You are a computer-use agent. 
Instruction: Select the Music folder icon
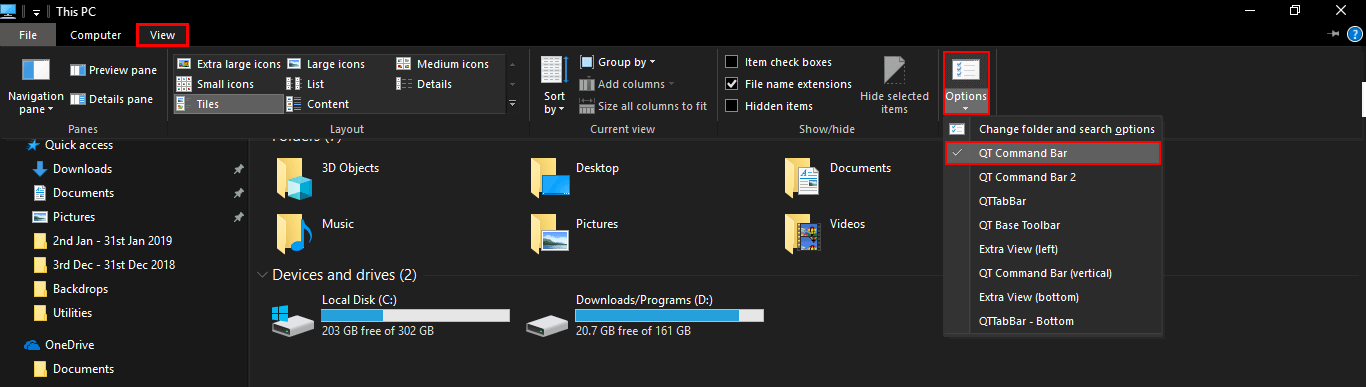pyautogui.click(x=295, y=233)
